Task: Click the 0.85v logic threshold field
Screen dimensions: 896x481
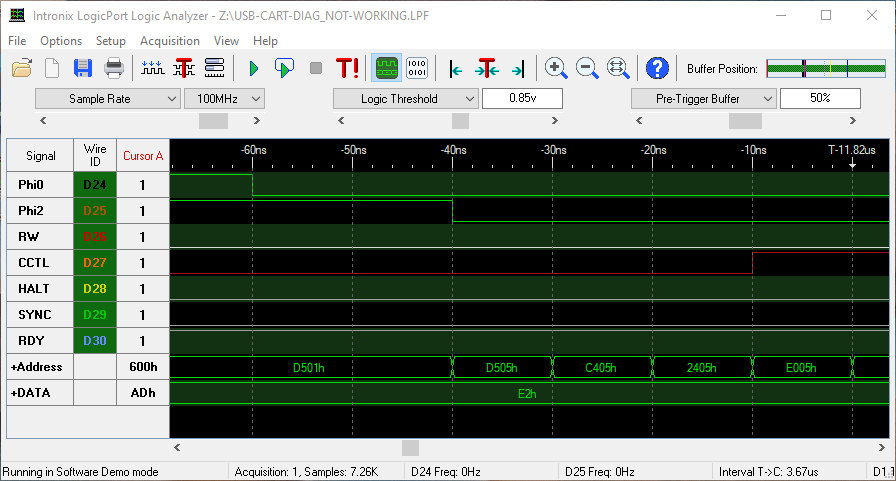Action: pos(521,99)
